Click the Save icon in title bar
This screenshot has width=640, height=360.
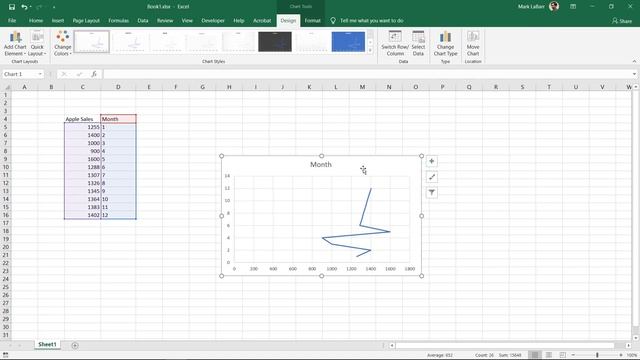(12, 7)
